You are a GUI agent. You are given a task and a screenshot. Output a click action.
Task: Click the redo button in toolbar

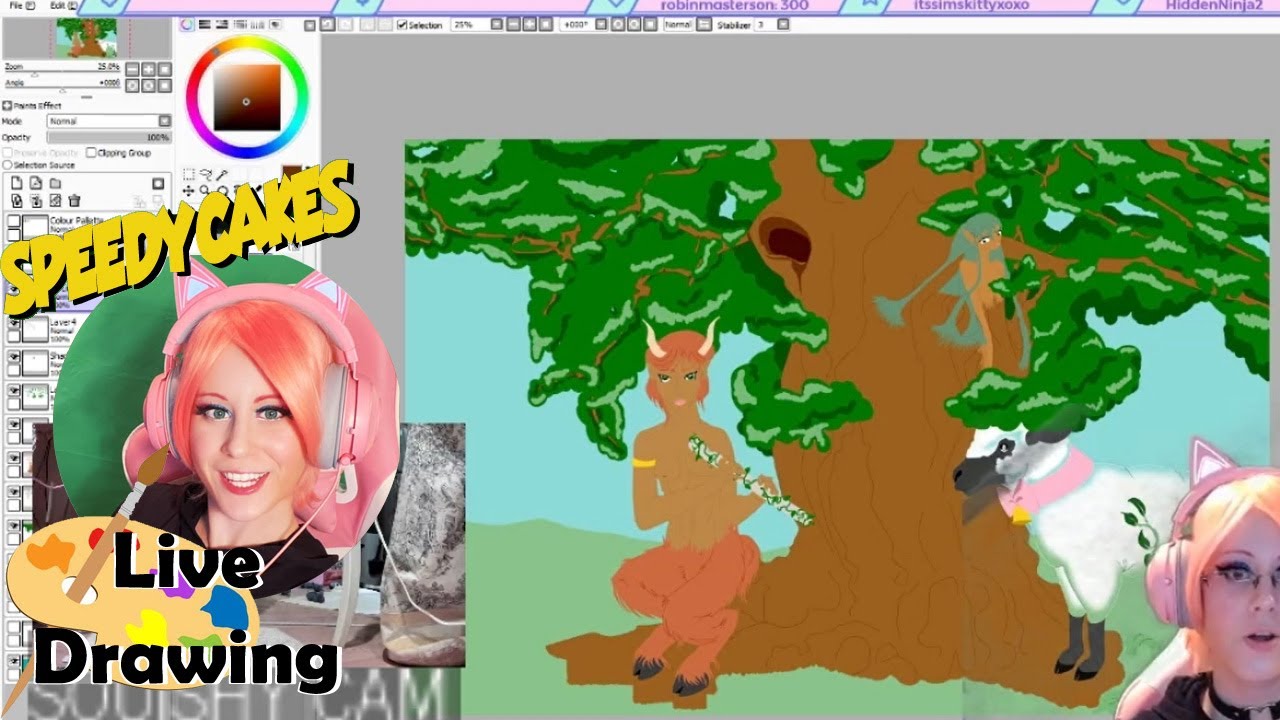pos(346,25)
